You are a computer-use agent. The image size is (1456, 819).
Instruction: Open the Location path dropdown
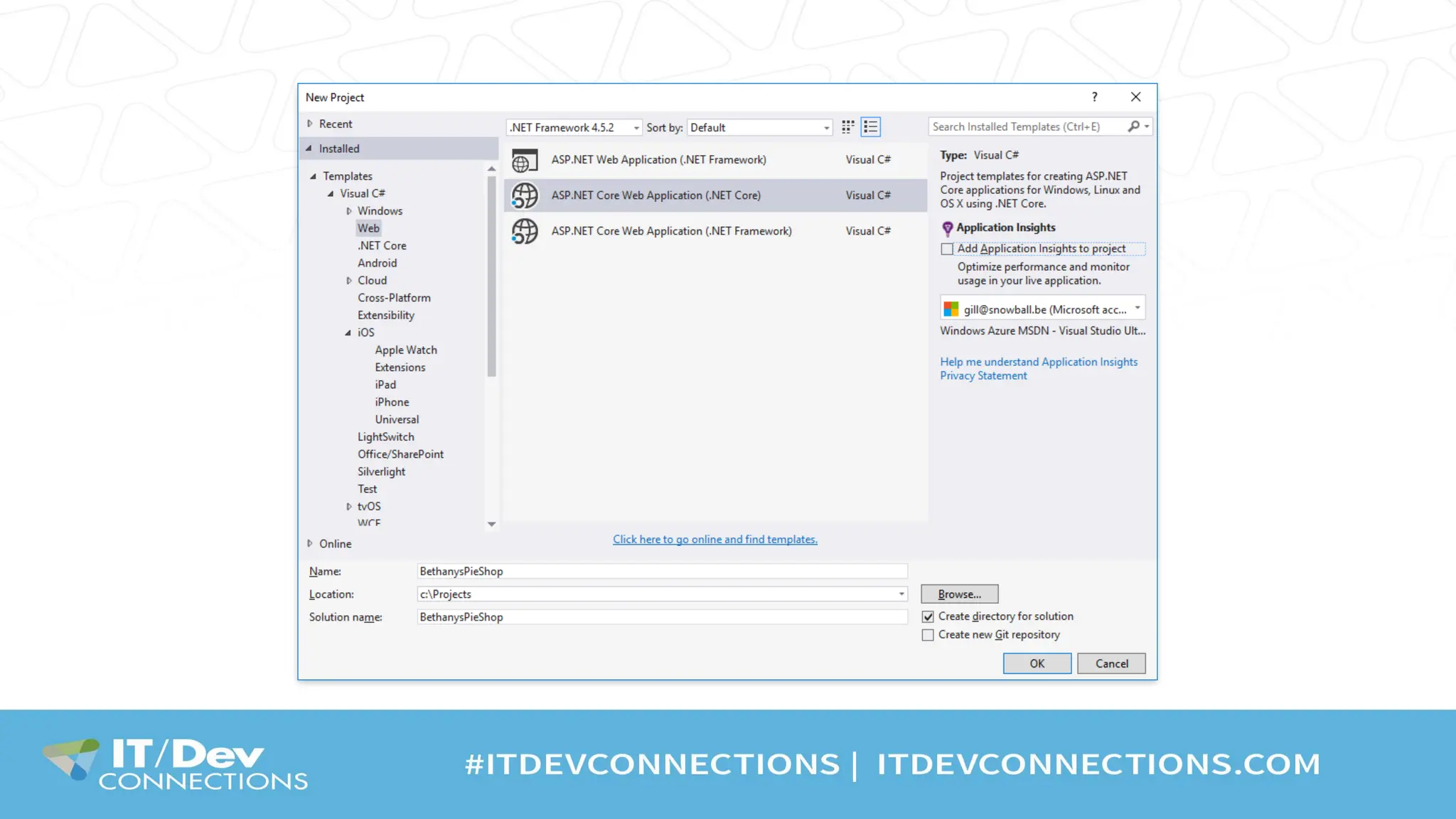point(901,594)
